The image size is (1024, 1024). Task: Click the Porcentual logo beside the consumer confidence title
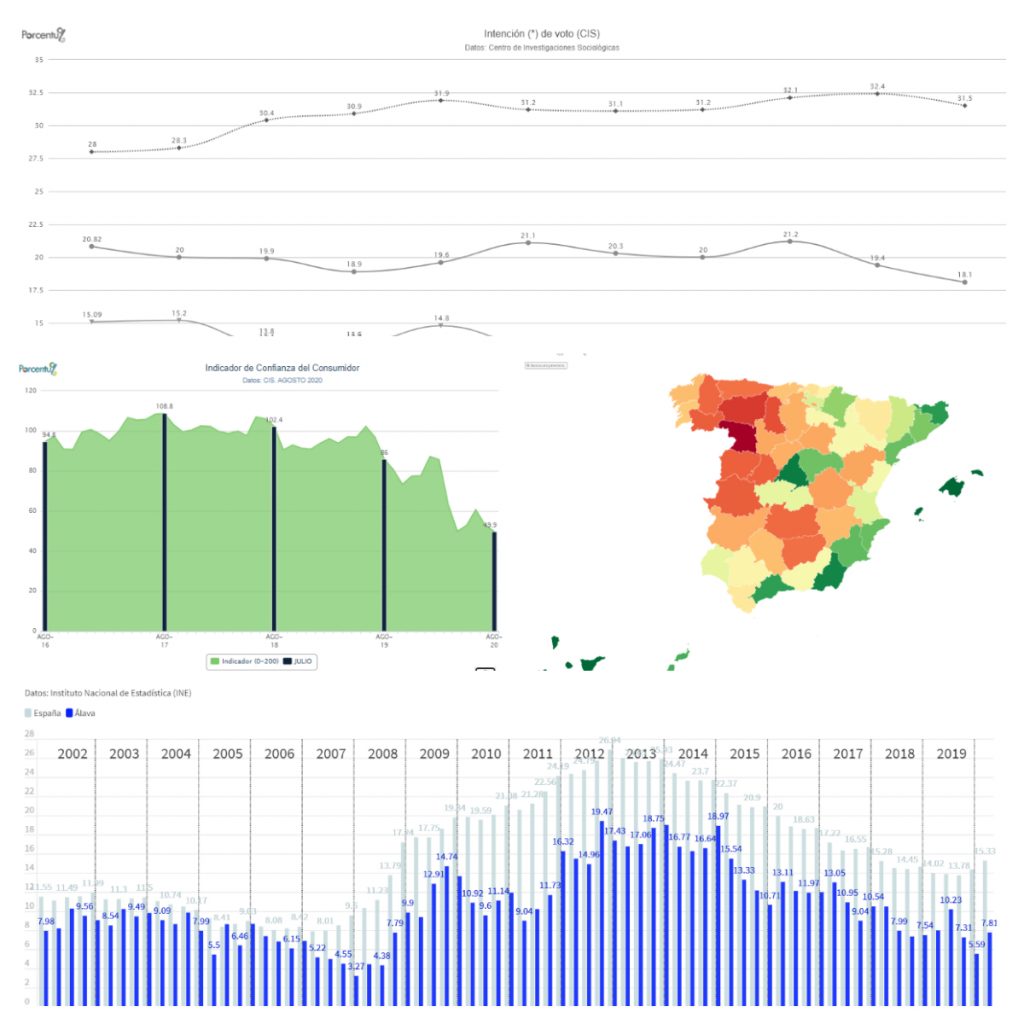coord(38,369)
